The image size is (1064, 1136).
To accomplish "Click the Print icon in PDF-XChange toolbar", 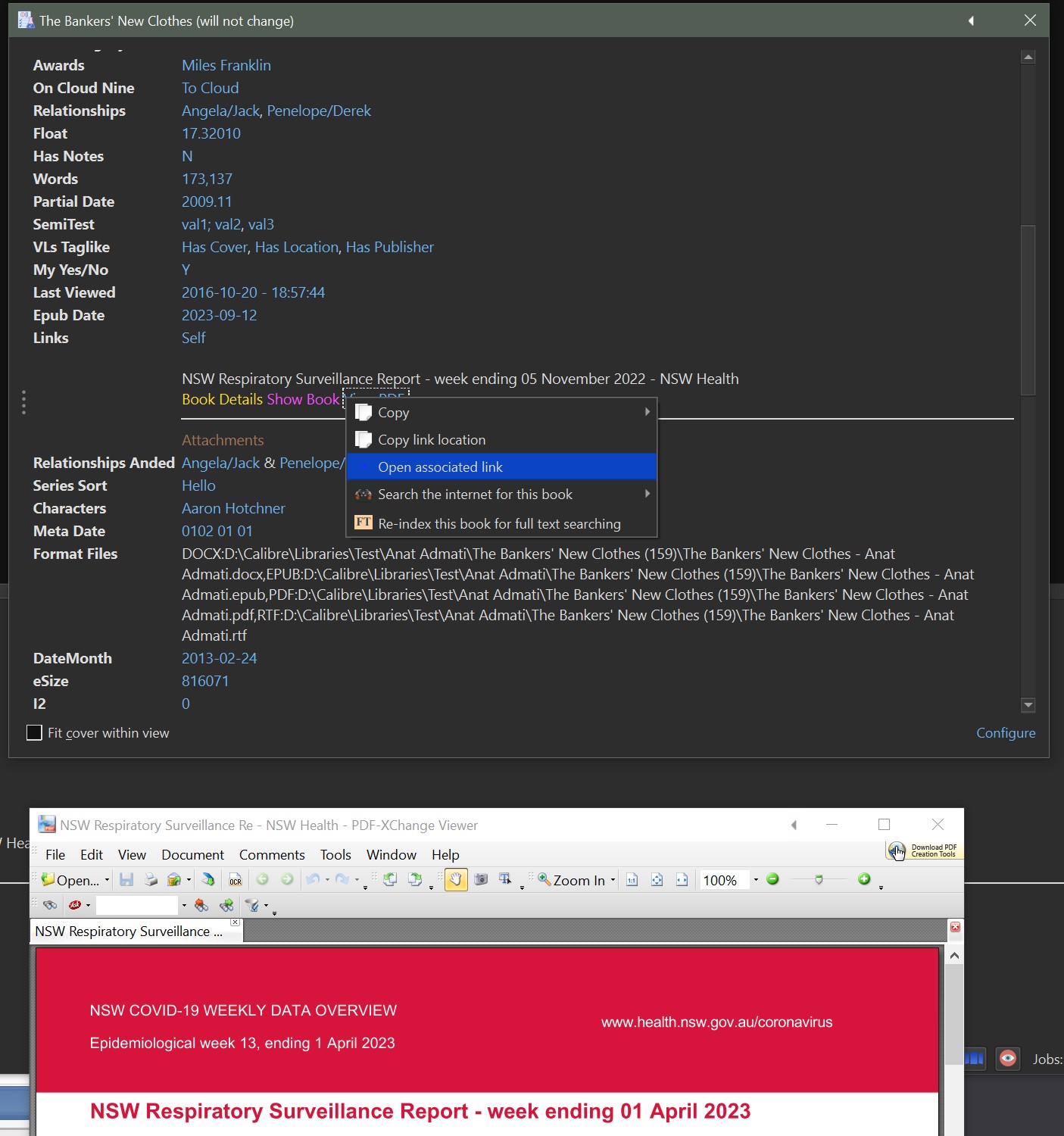I will point(151,879).
